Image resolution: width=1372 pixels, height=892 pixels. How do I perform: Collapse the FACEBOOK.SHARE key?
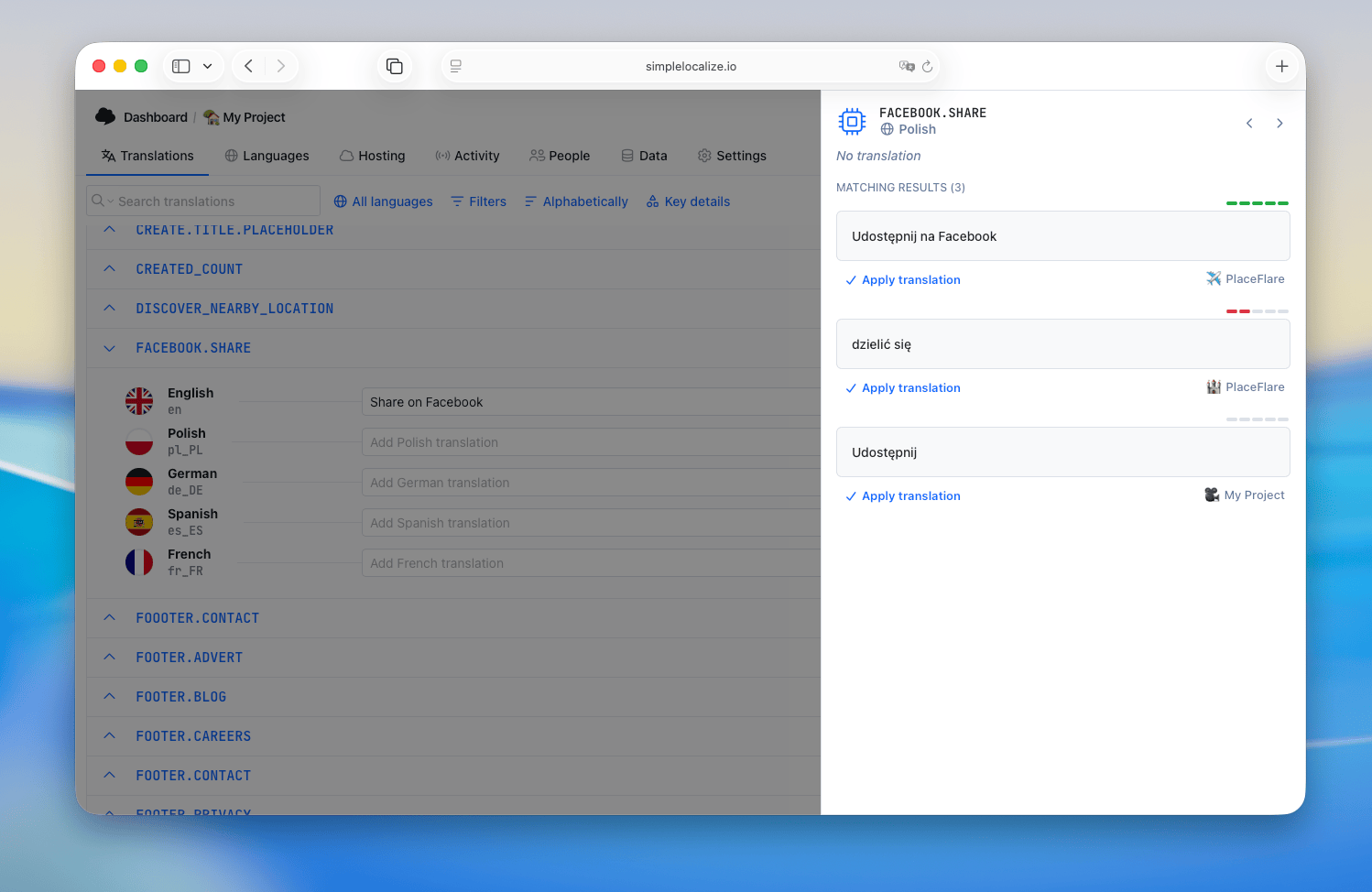(x=110, y=348)
